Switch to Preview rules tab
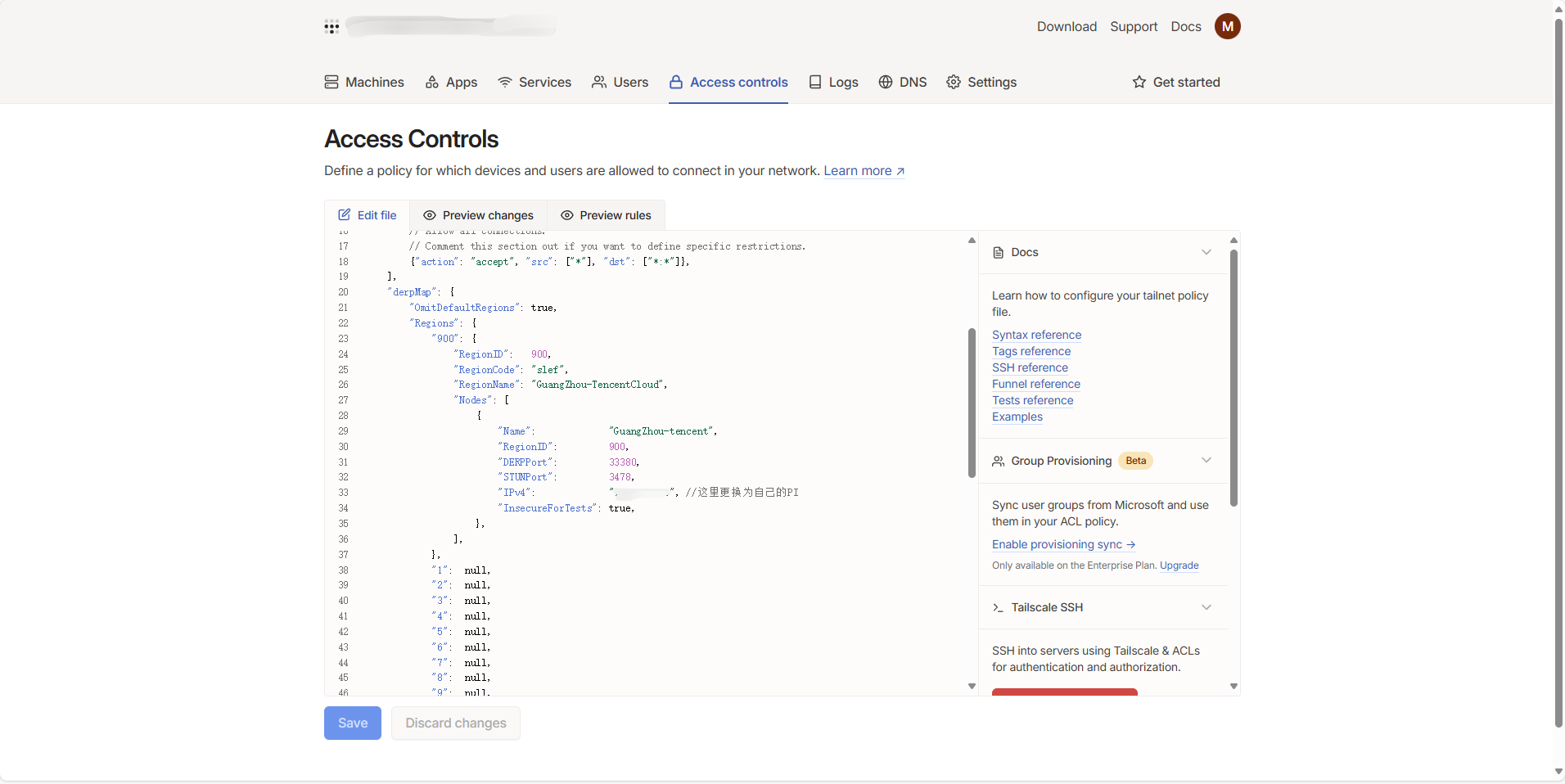 [606, 215]
